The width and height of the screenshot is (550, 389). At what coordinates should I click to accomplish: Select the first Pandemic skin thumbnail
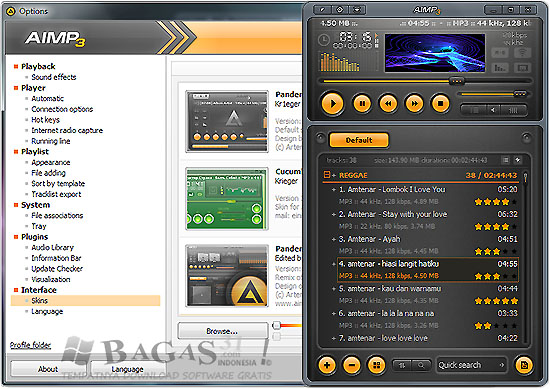[227, 122]
